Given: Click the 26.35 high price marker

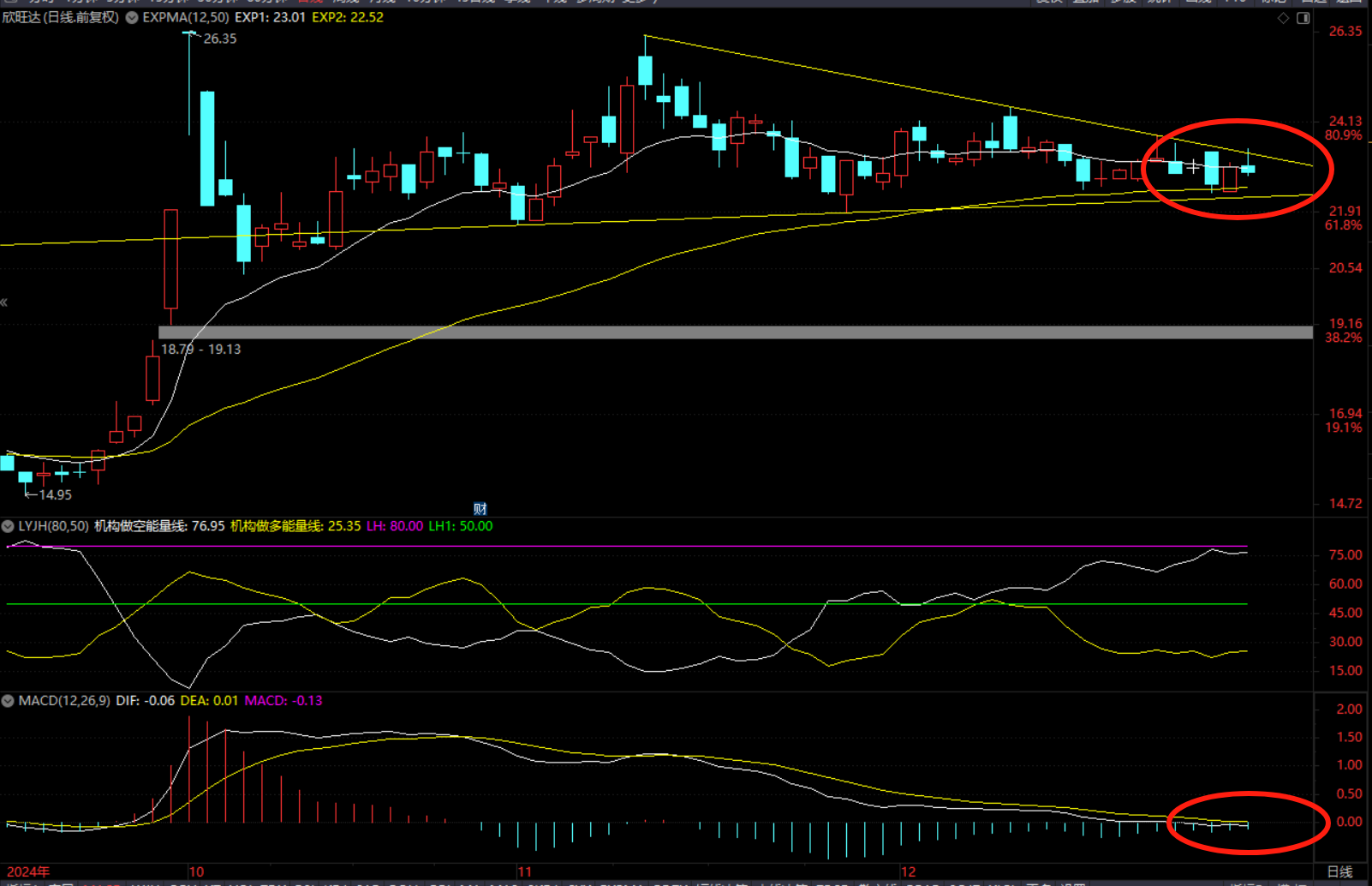Looking at the screenshot, I should click(x=219, y=39).
